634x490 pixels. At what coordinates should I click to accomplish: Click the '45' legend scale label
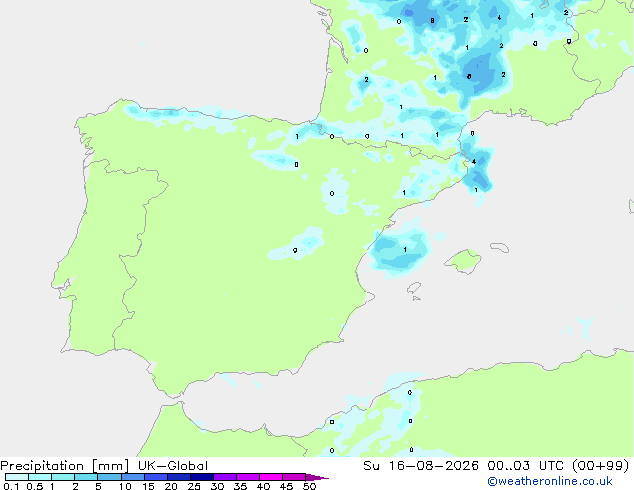tap(286, 486)
